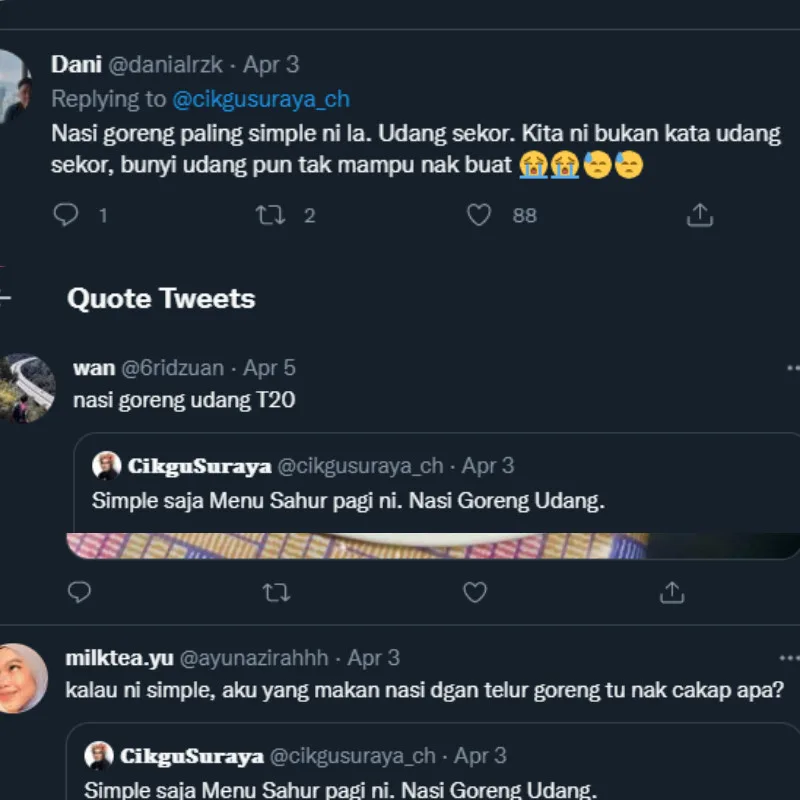Like wan's quote tweet
Screen dimensions: 800x800
[475, 592]
